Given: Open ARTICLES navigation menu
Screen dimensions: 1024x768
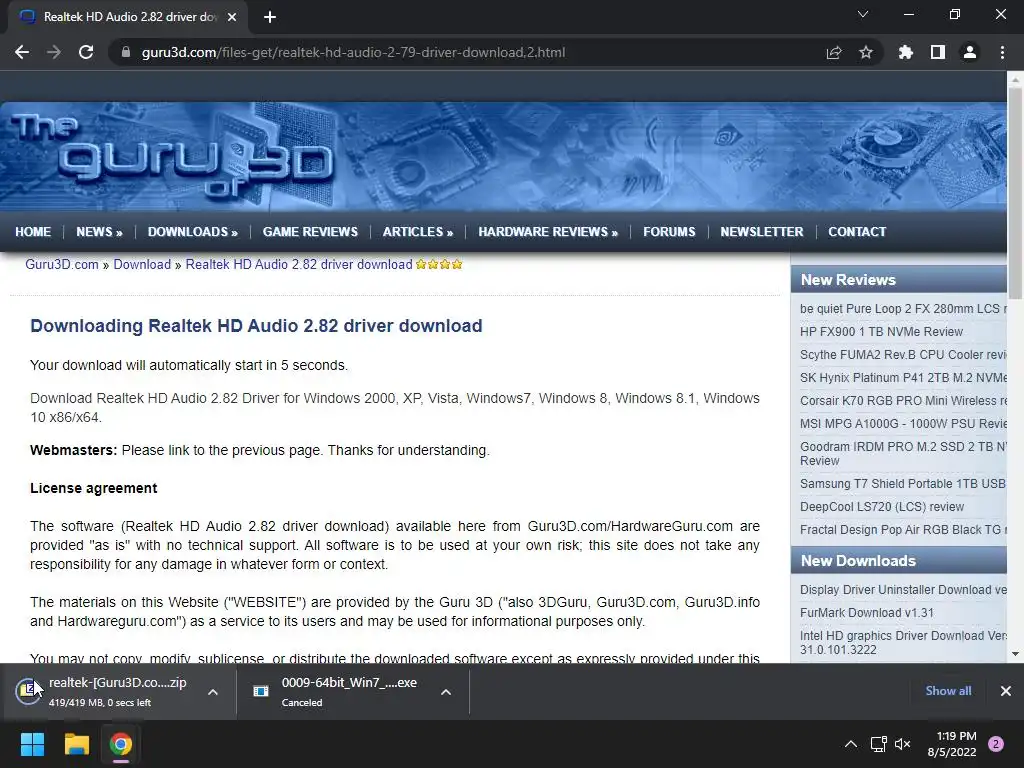Looking at the screenshot, I should coord(418,232).
